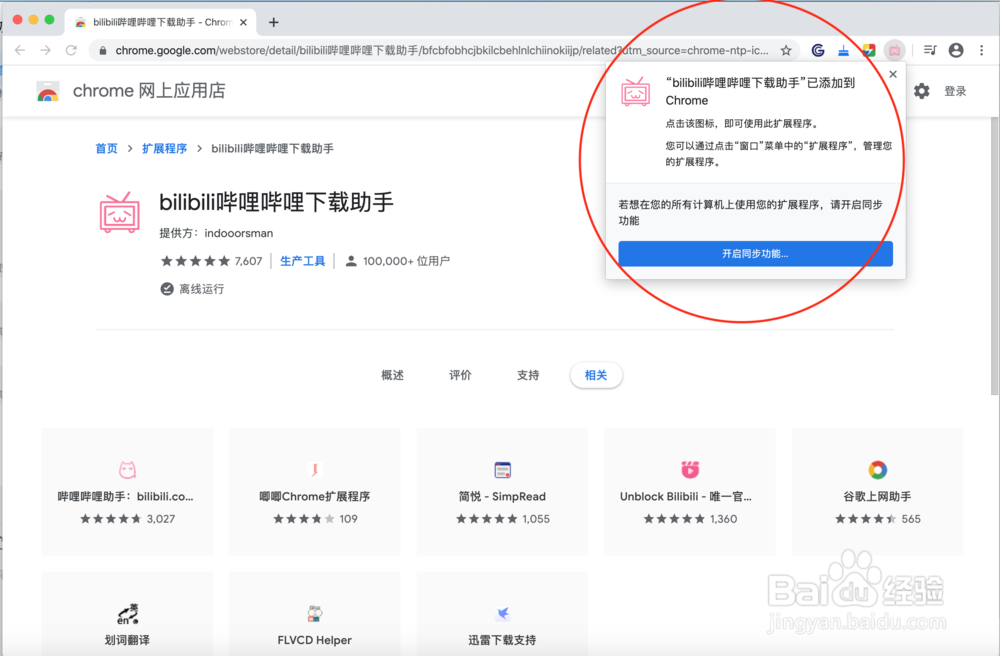Click the 100,000+ 位用户 text
Viewport: 1000px width, 656px height.
point(406,261)
